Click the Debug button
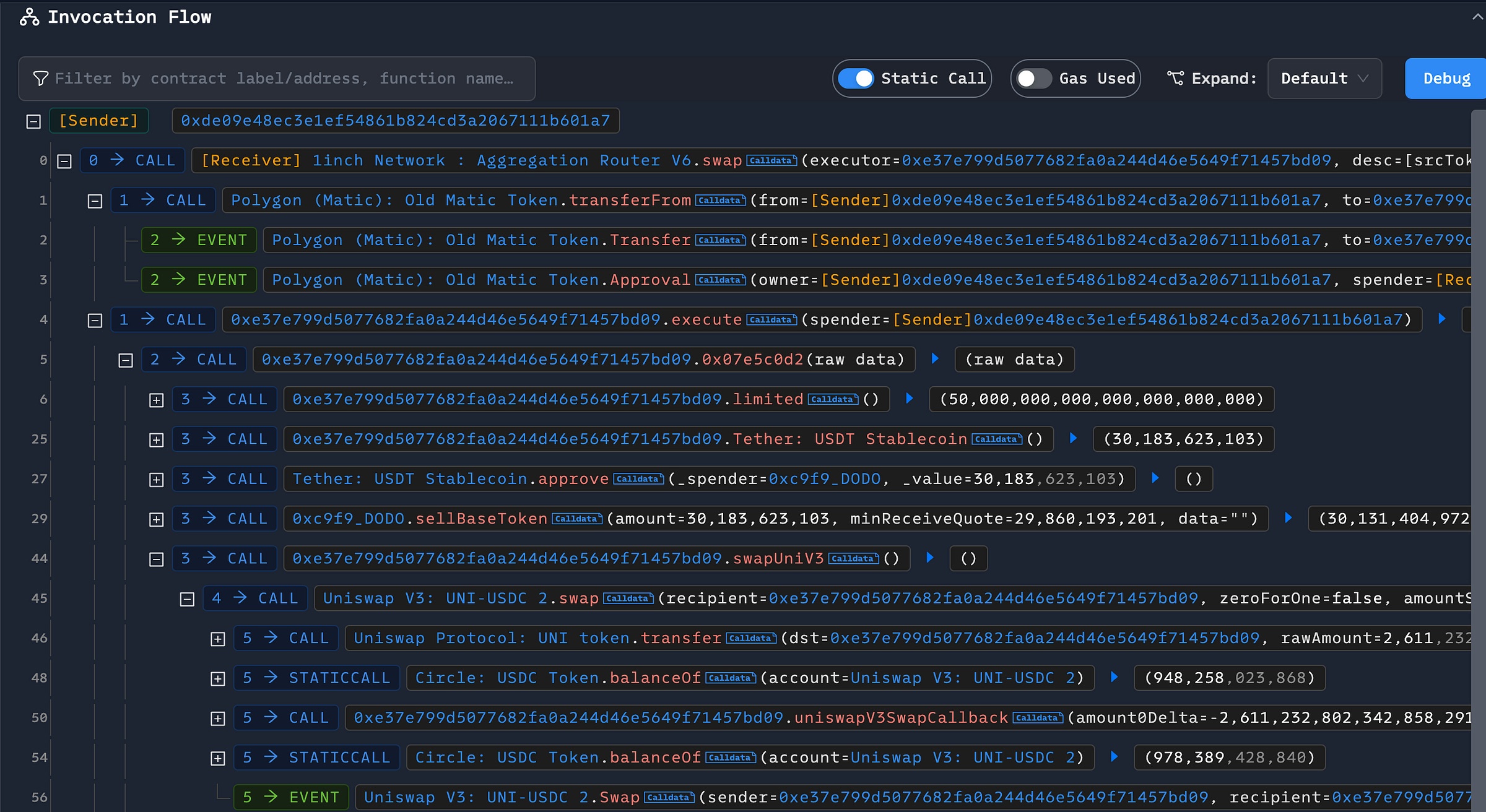This screenshot has width=1486, height=812. coord(1445,78)
